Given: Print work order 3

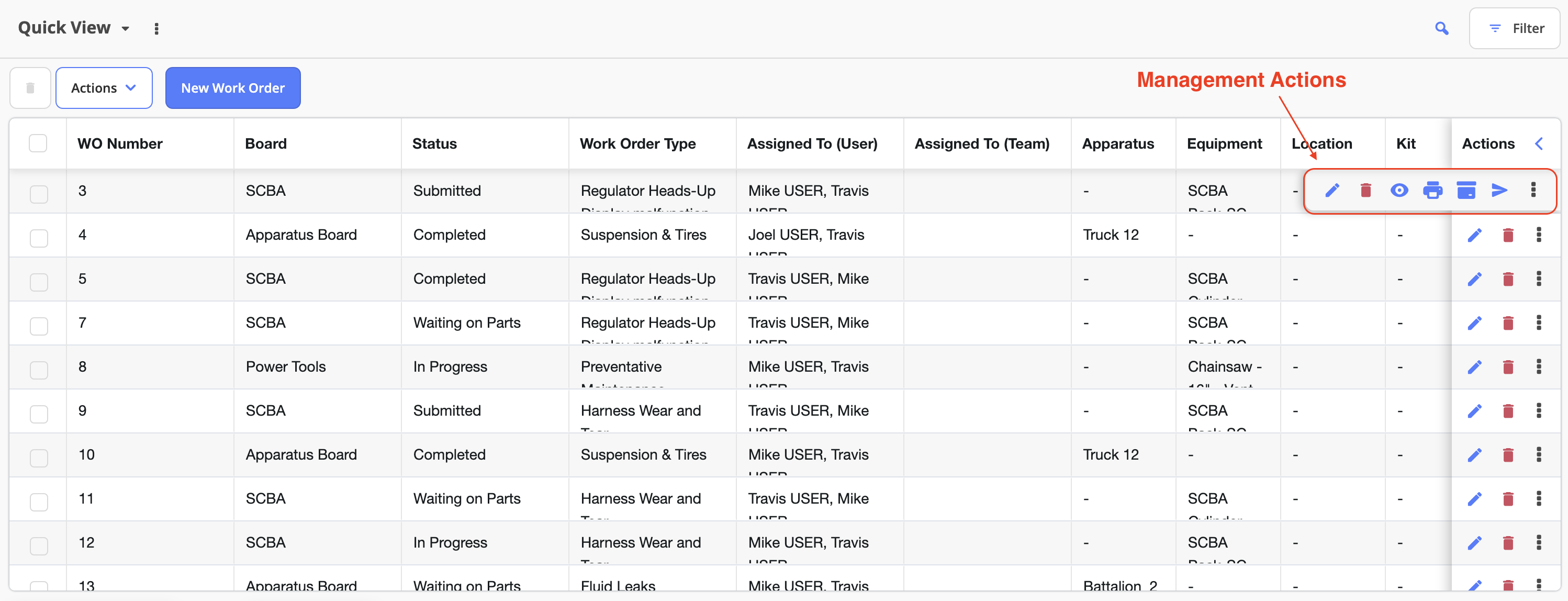Looking at the screenshot, I should point(1433,191).
